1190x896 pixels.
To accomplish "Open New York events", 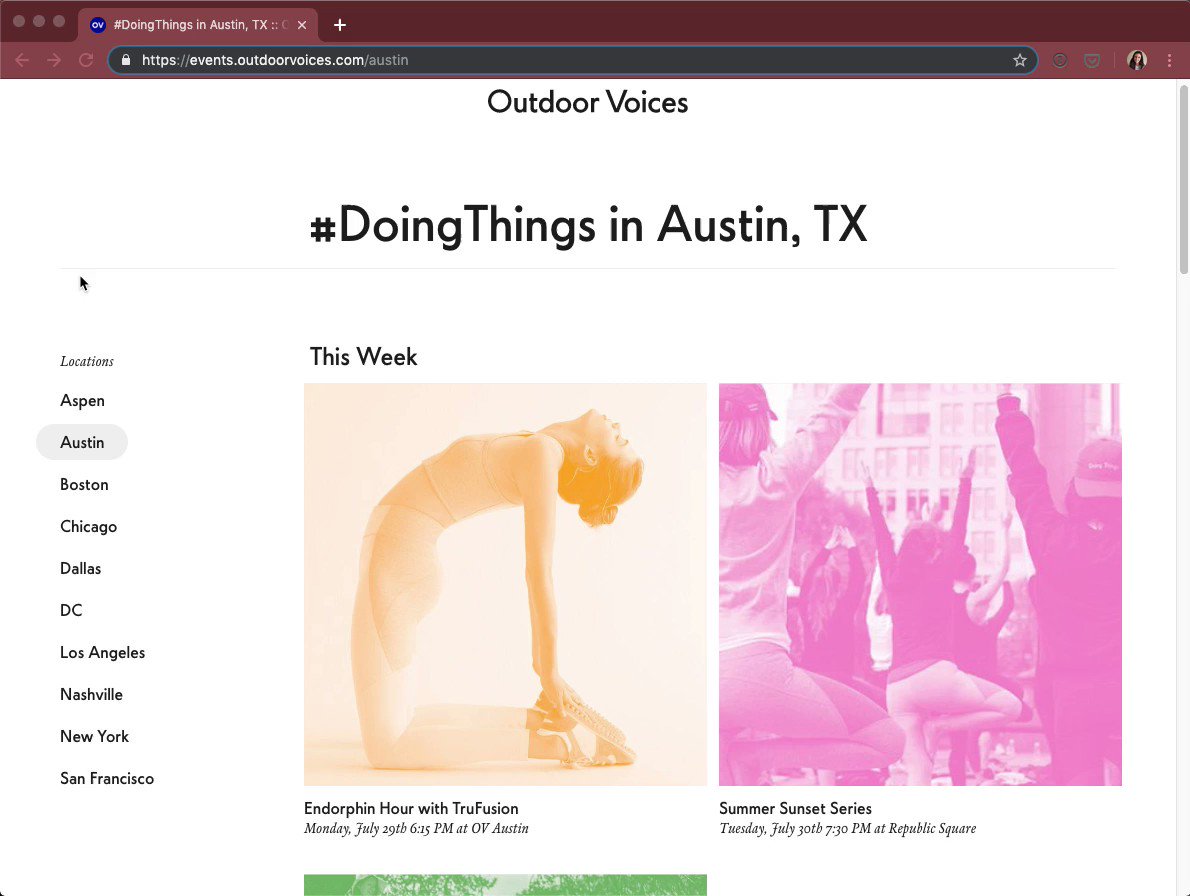I will pos(94,737).
